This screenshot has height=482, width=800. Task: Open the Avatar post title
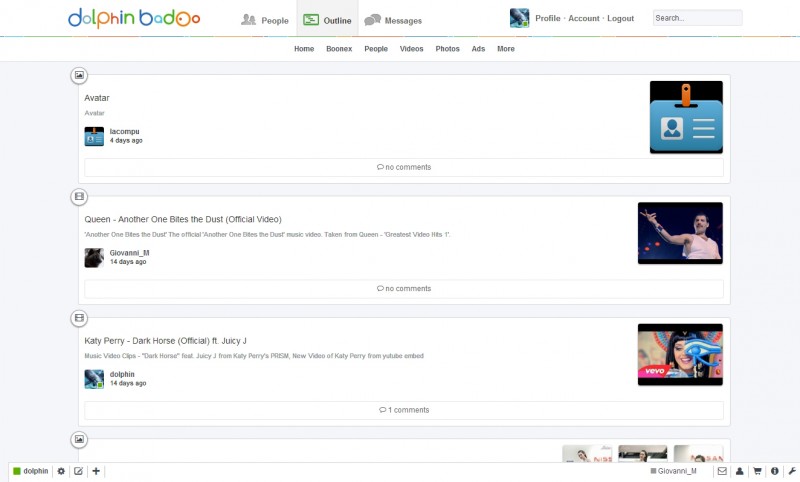click(x=97, y=98)
